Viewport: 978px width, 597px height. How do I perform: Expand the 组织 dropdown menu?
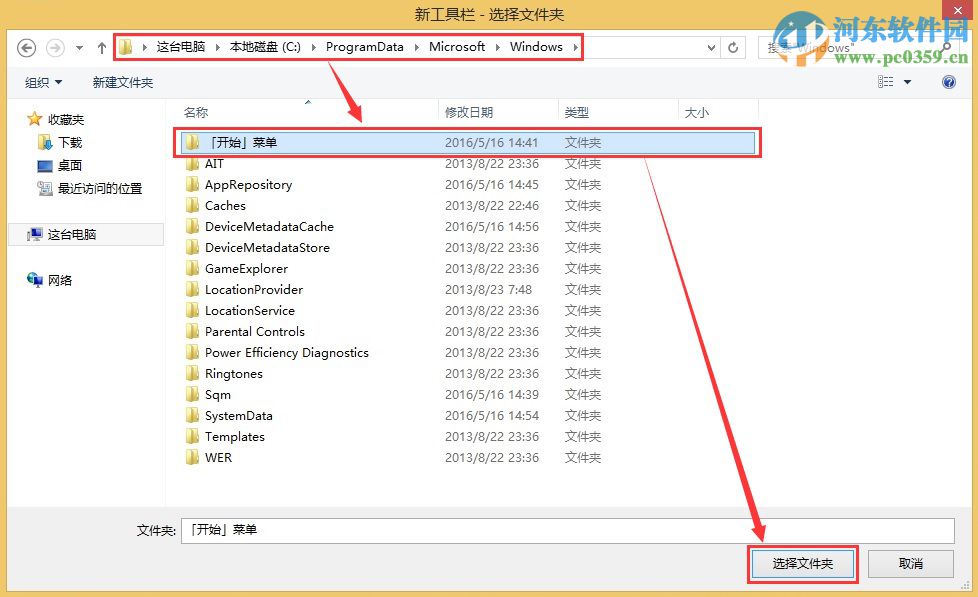point(42,82)
